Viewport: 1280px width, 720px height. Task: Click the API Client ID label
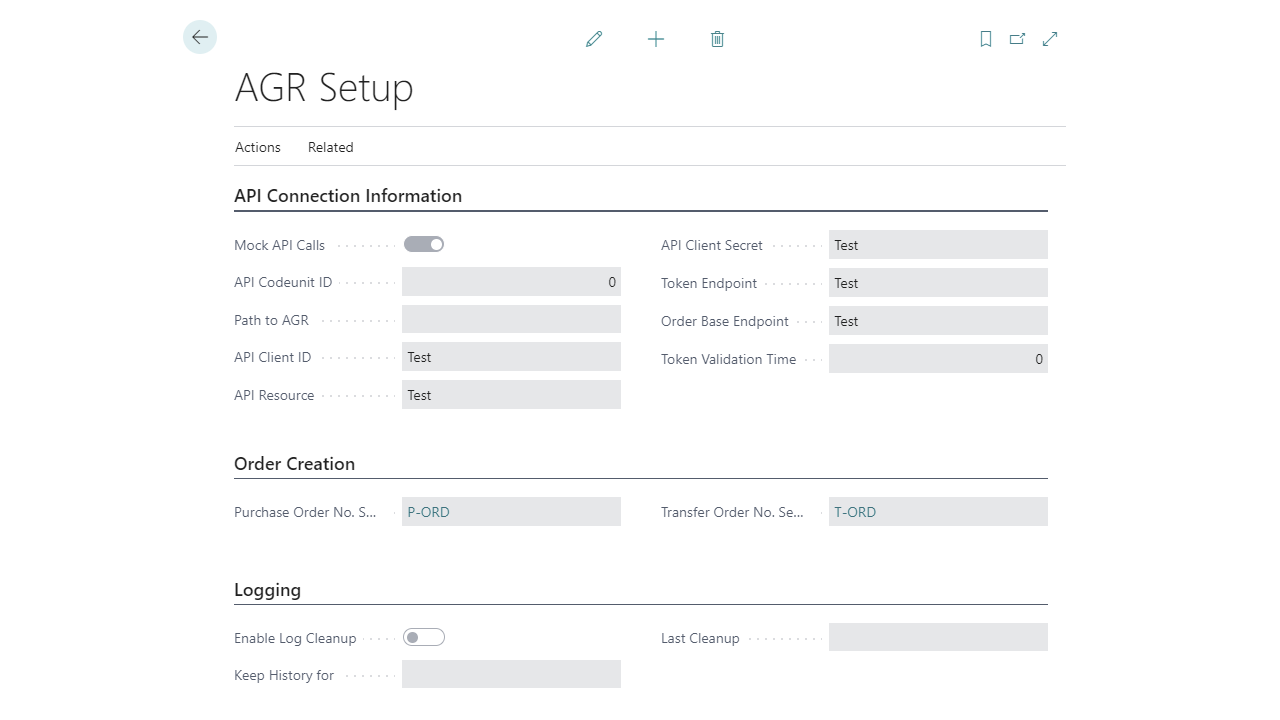pyautogui.click(x=273, y=357)
